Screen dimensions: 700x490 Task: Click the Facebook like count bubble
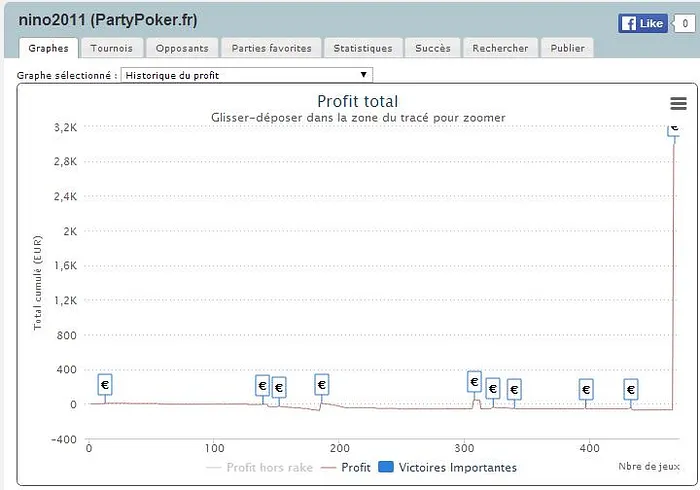683,23
